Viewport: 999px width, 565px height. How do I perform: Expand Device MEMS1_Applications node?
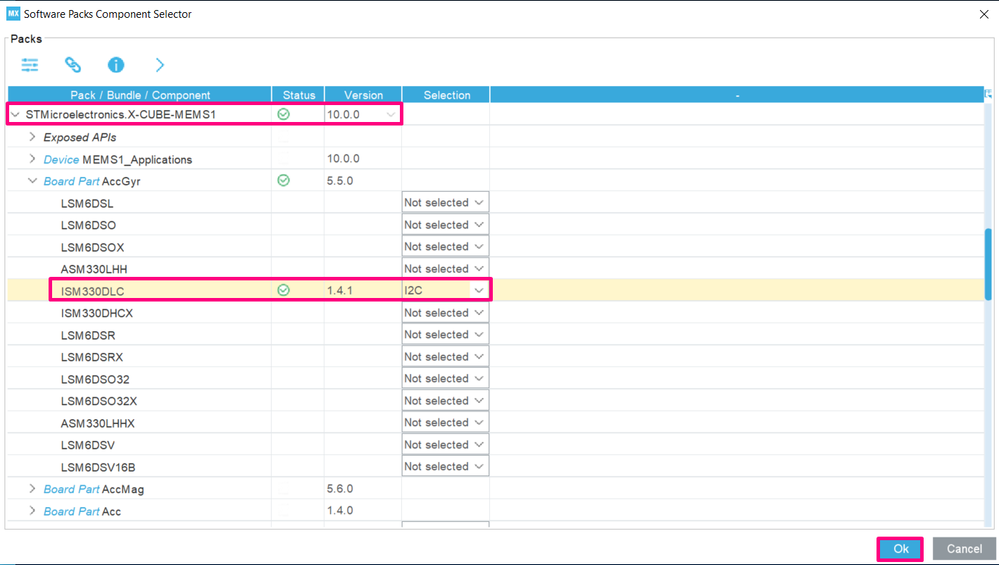pyautogui.click(x=32, y=159)
